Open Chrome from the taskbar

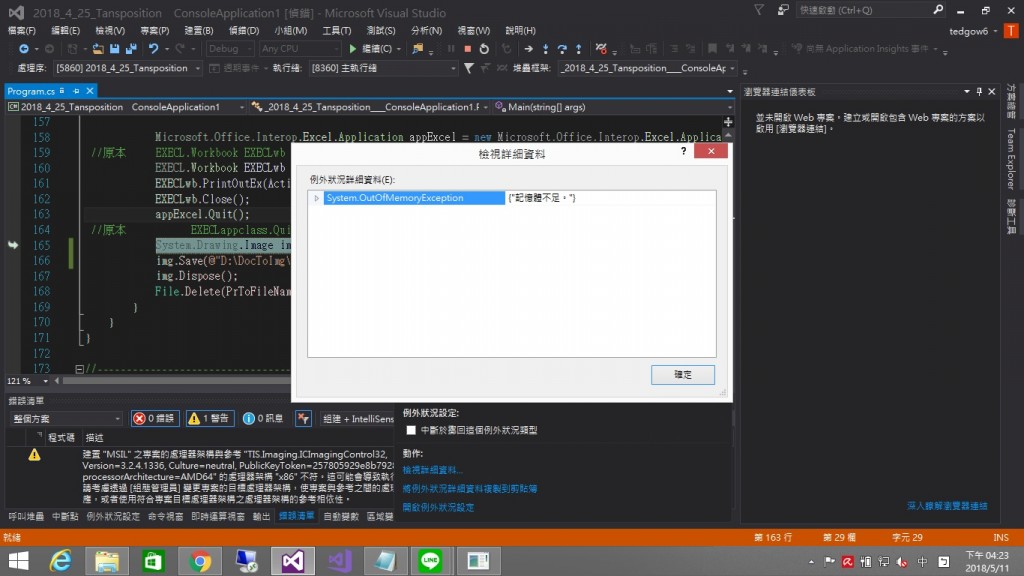pyautogui.click(x=200, y=561)
